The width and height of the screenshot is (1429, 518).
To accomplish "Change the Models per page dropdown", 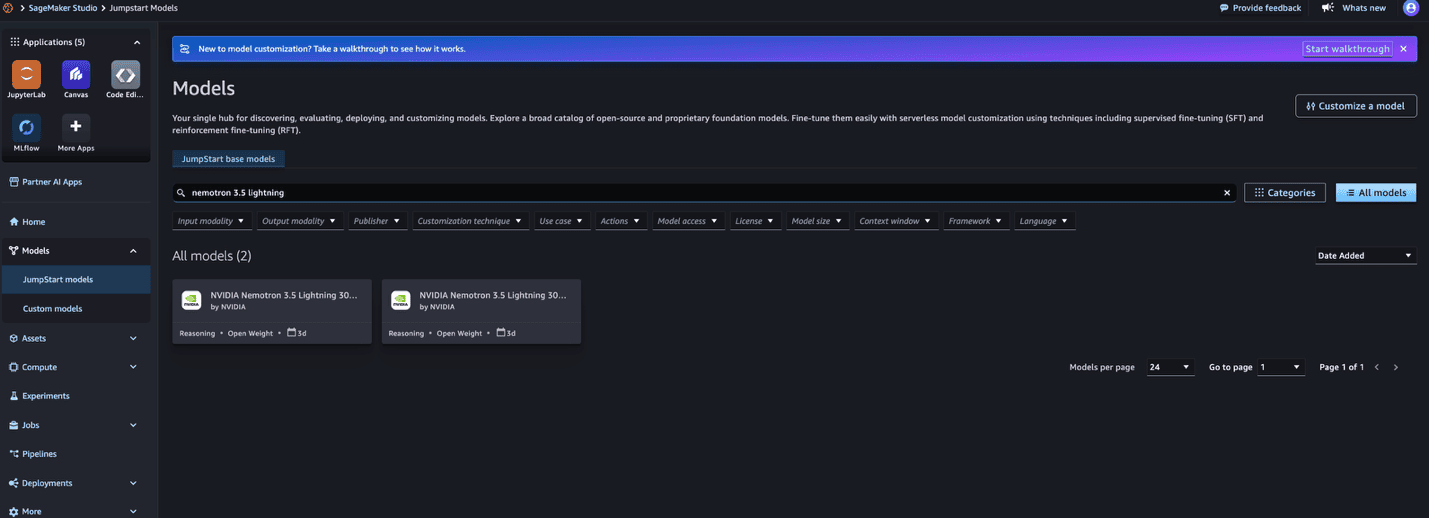I will coord(1170,368).
